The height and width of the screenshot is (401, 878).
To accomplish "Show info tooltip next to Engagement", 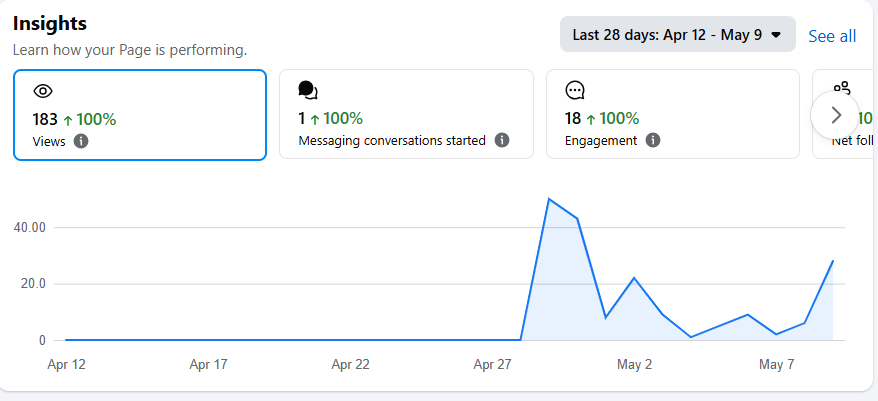I will point(653,140).
